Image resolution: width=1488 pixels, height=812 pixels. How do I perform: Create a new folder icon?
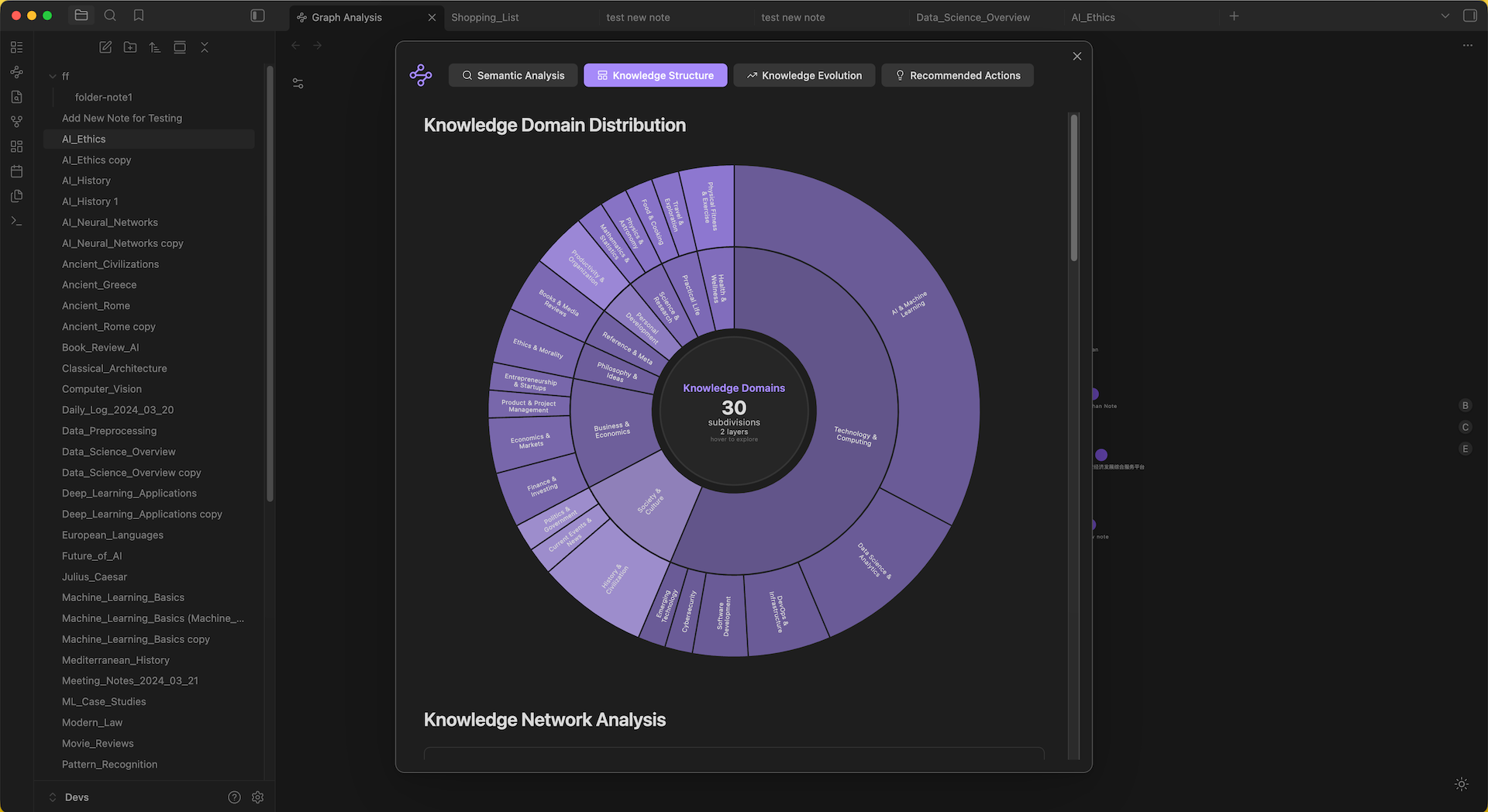[130, 47]
